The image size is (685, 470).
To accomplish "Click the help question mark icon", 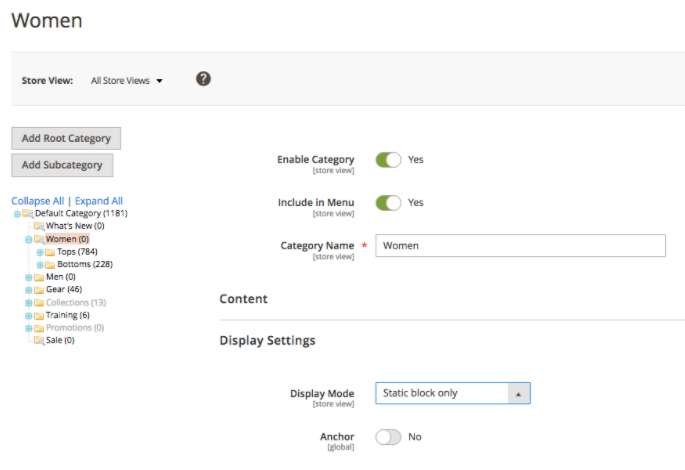I will click(203, 79).
